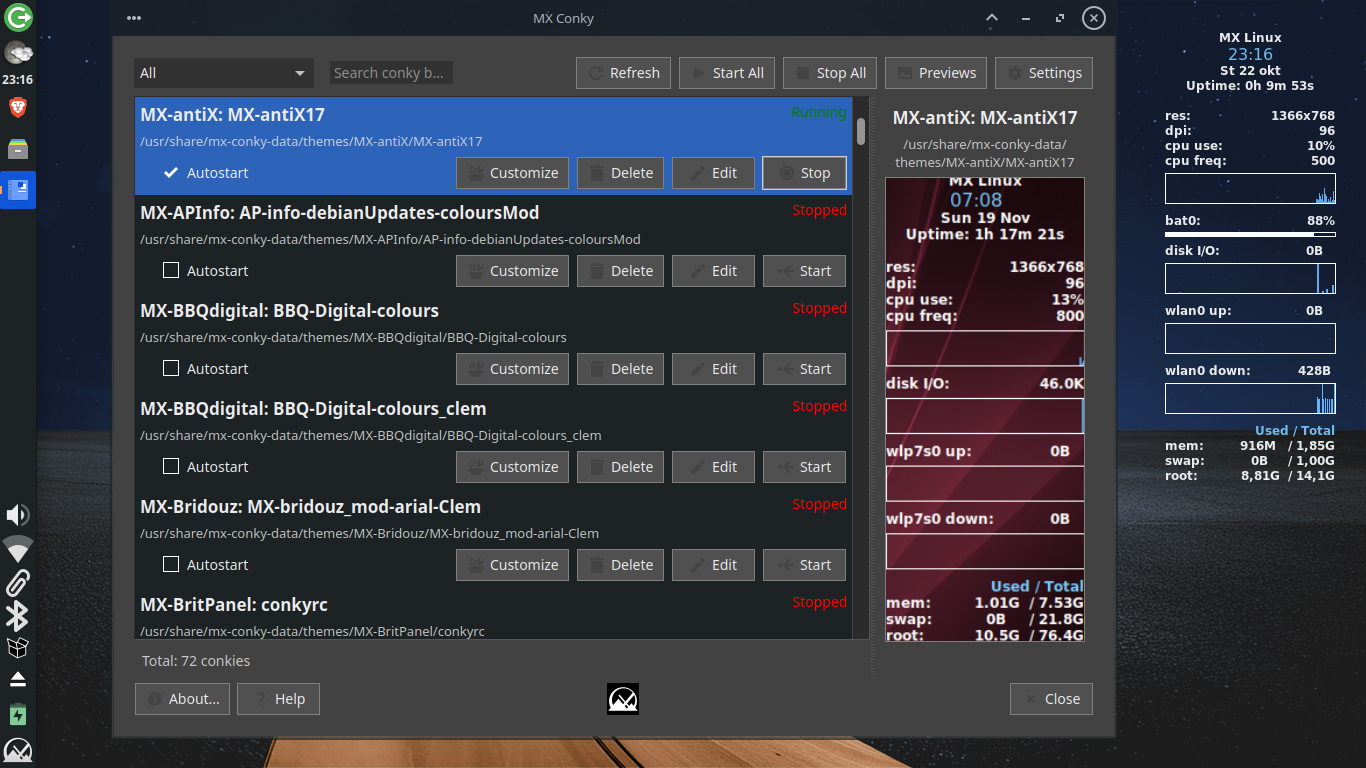
Task: Open the volume control in the system tray
Action: point(18,515)
